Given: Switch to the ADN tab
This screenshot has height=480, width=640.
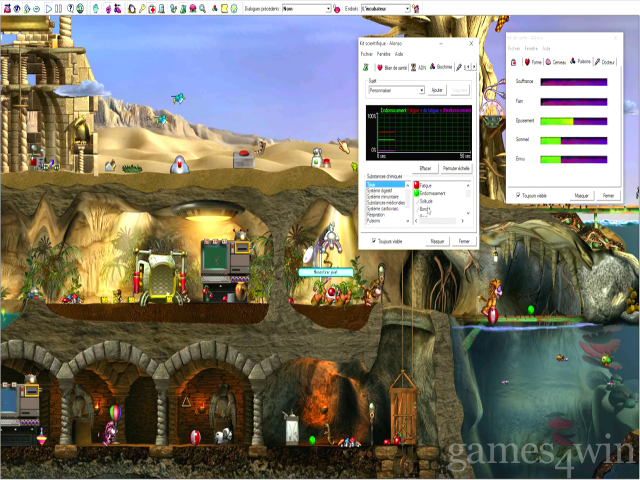Looking at the screenshot, I should [420, 67].
